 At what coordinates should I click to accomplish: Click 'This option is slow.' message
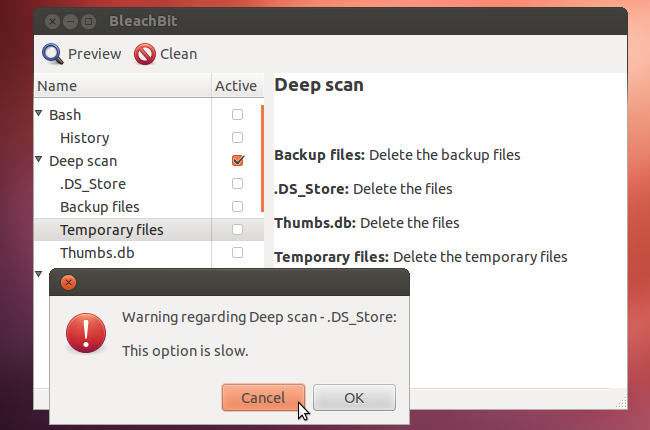point(185,351)
